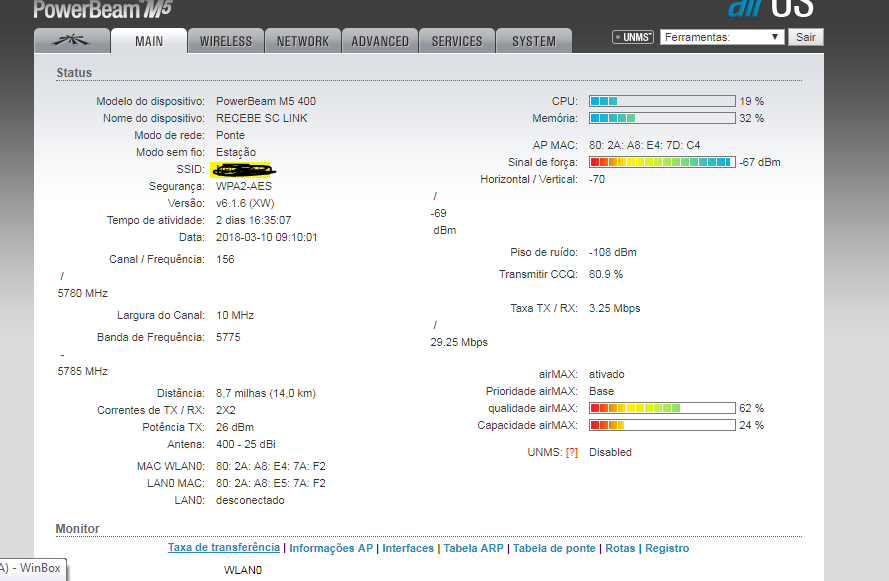Open the WIRELESS tab

pos(226,41)
